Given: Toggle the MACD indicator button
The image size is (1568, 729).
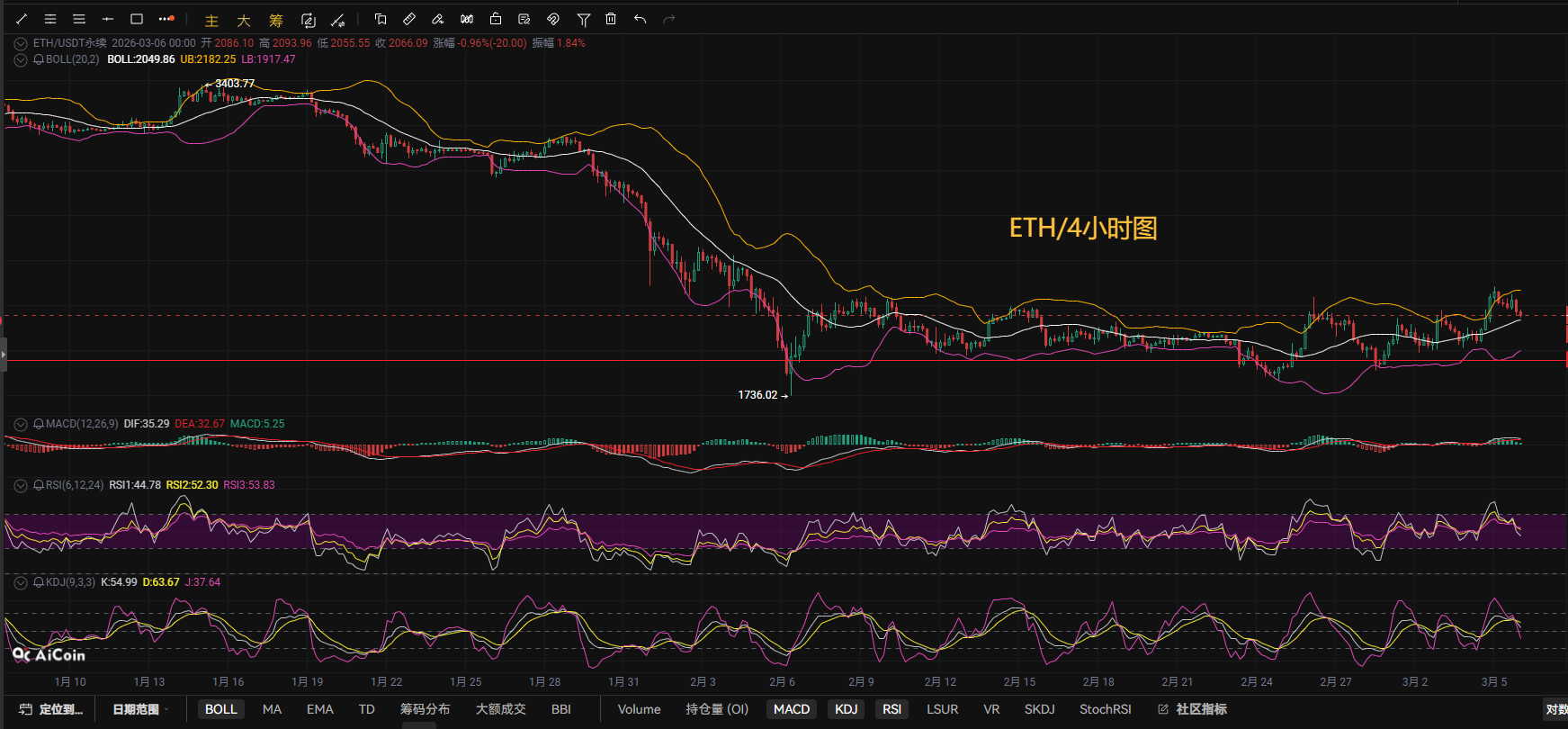Looking at the screenshot, I should (x=792, y=709).
